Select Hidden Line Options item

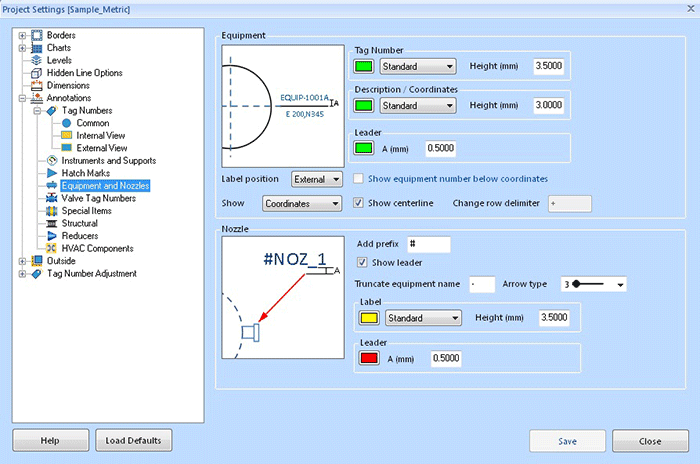point(84,73)
